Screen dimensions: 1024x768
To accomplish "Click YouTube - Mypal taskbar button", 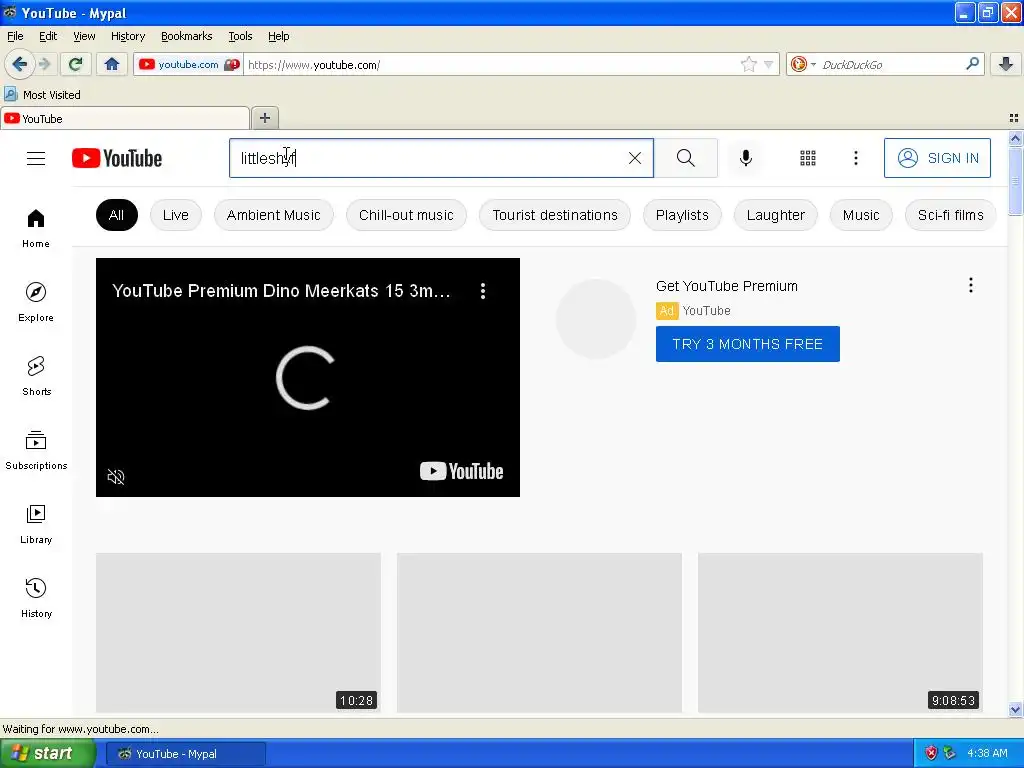I will 185,754.
